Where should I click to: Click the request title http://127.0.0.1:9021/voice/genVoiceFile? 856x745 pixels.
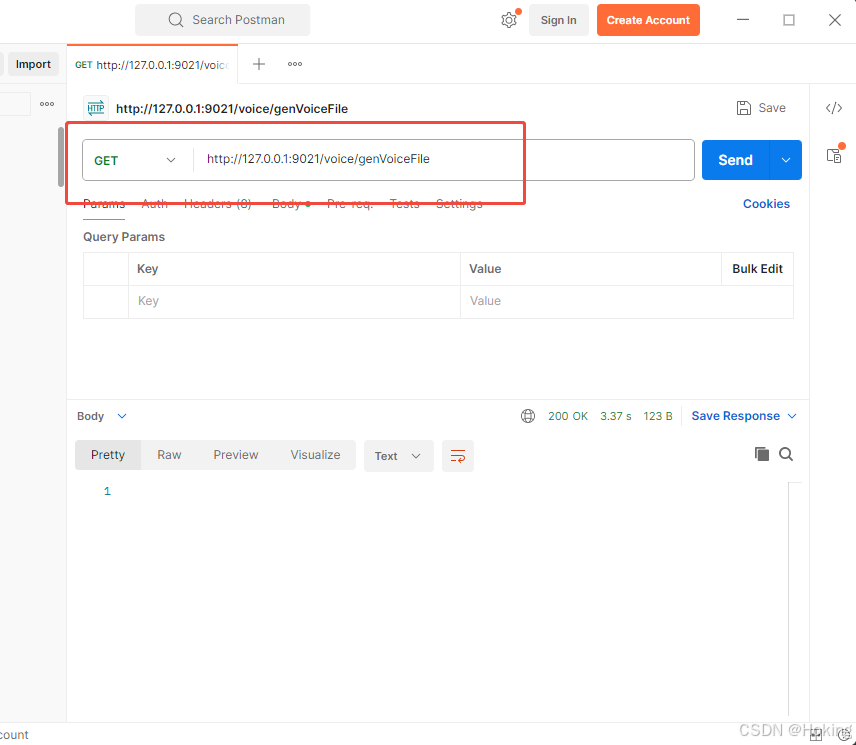point(232,109)
